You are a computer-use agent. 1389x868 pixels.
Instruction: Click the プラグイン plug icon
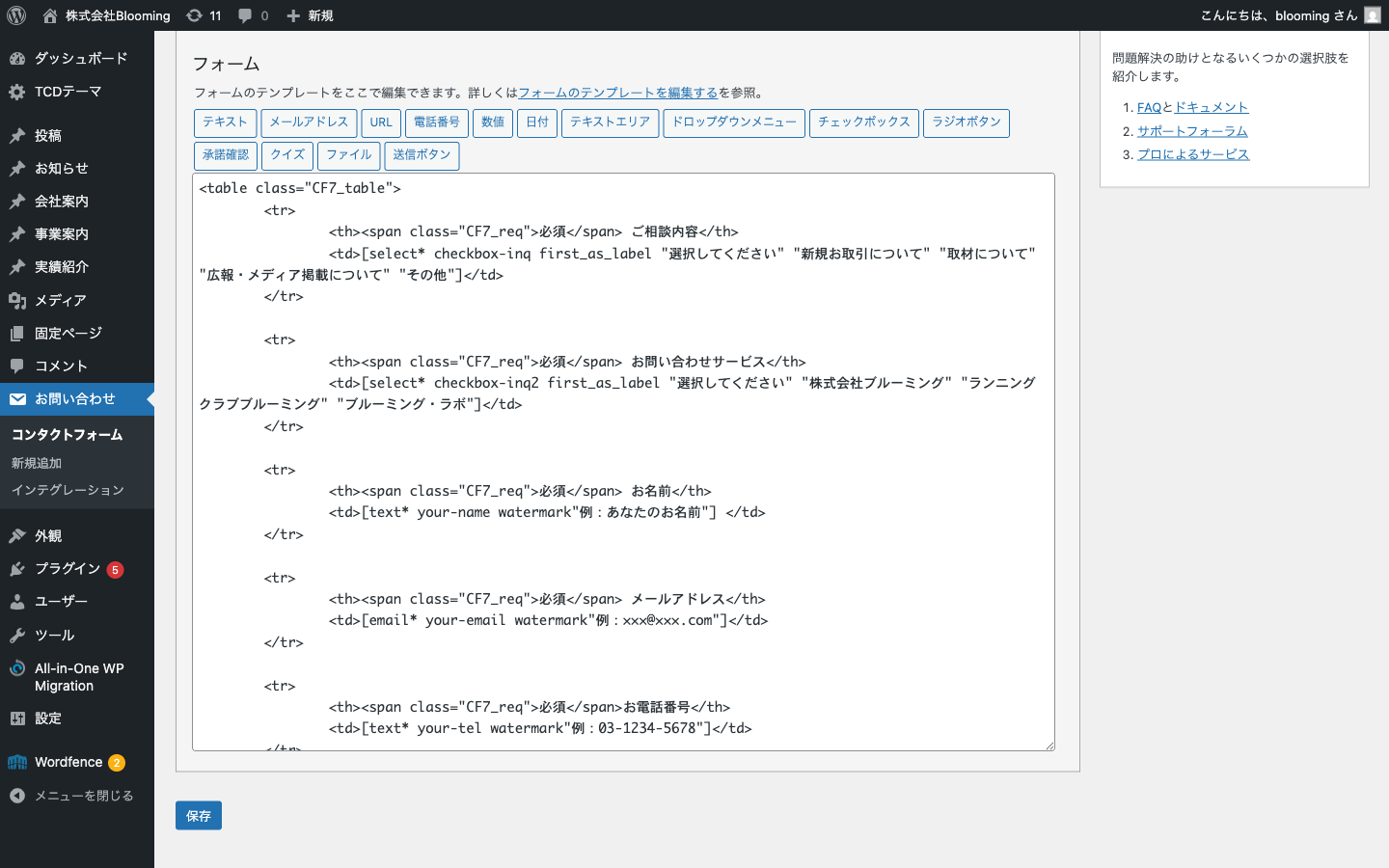click(x=17, y=569)
